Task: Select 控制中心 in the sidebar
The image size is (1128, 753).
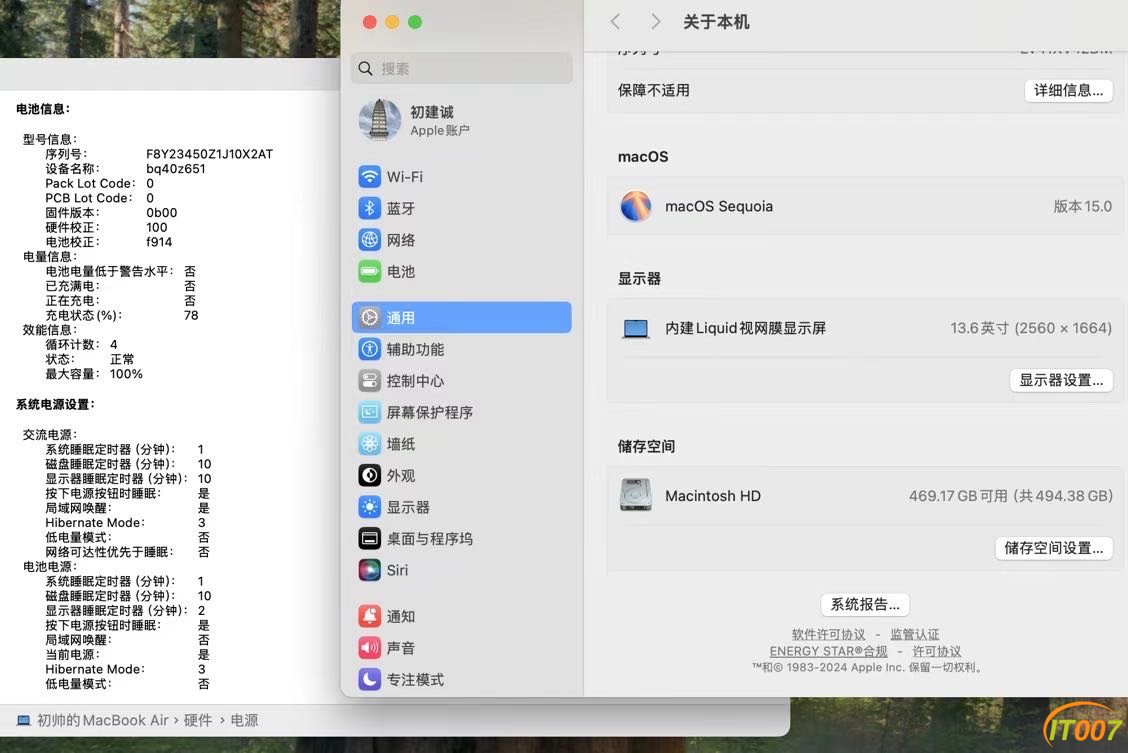Action: 415,381
